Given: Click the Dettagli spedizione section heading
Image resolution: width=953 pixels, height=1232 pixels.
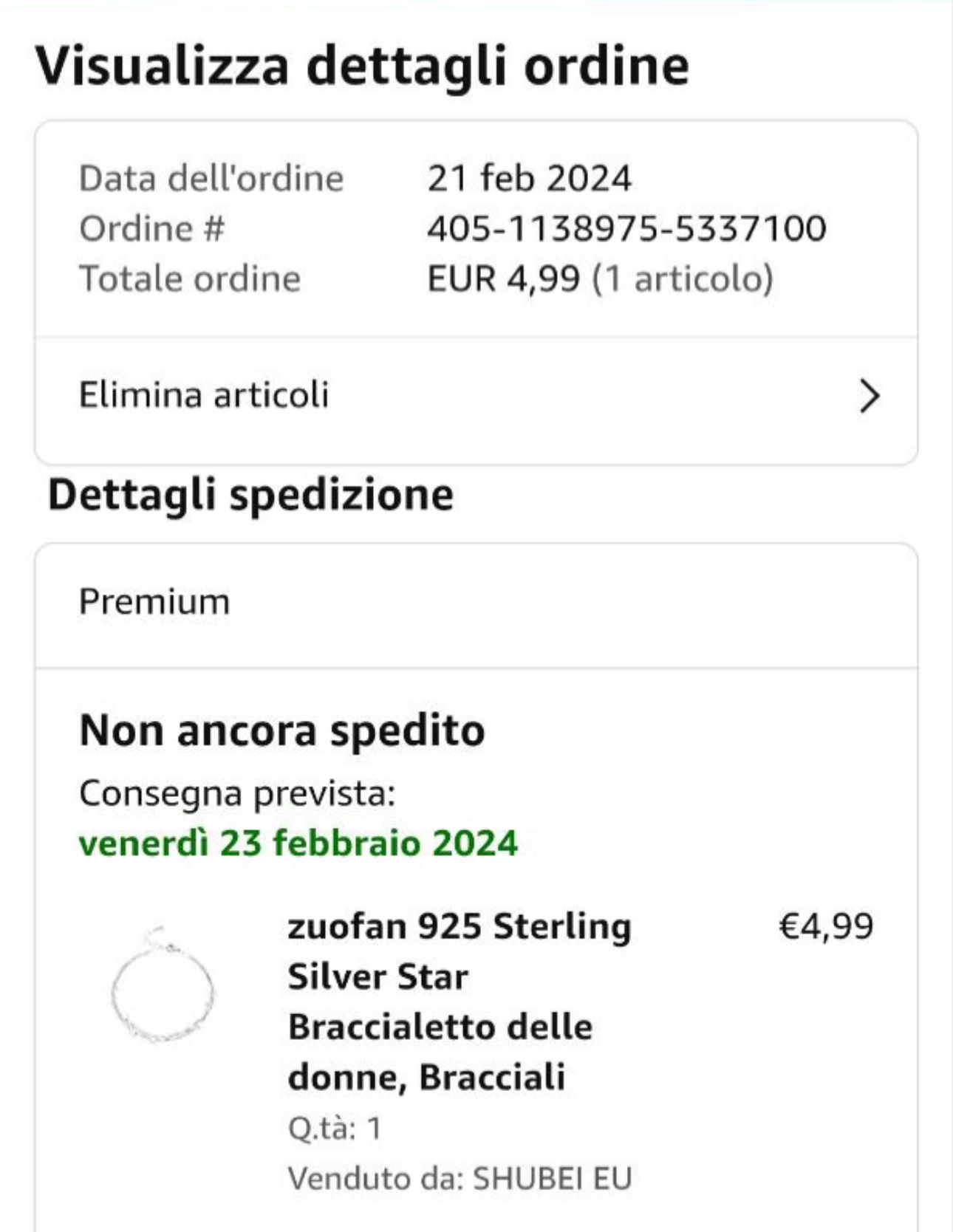Looking at the screenshot, I should click(x=250, y=494).
